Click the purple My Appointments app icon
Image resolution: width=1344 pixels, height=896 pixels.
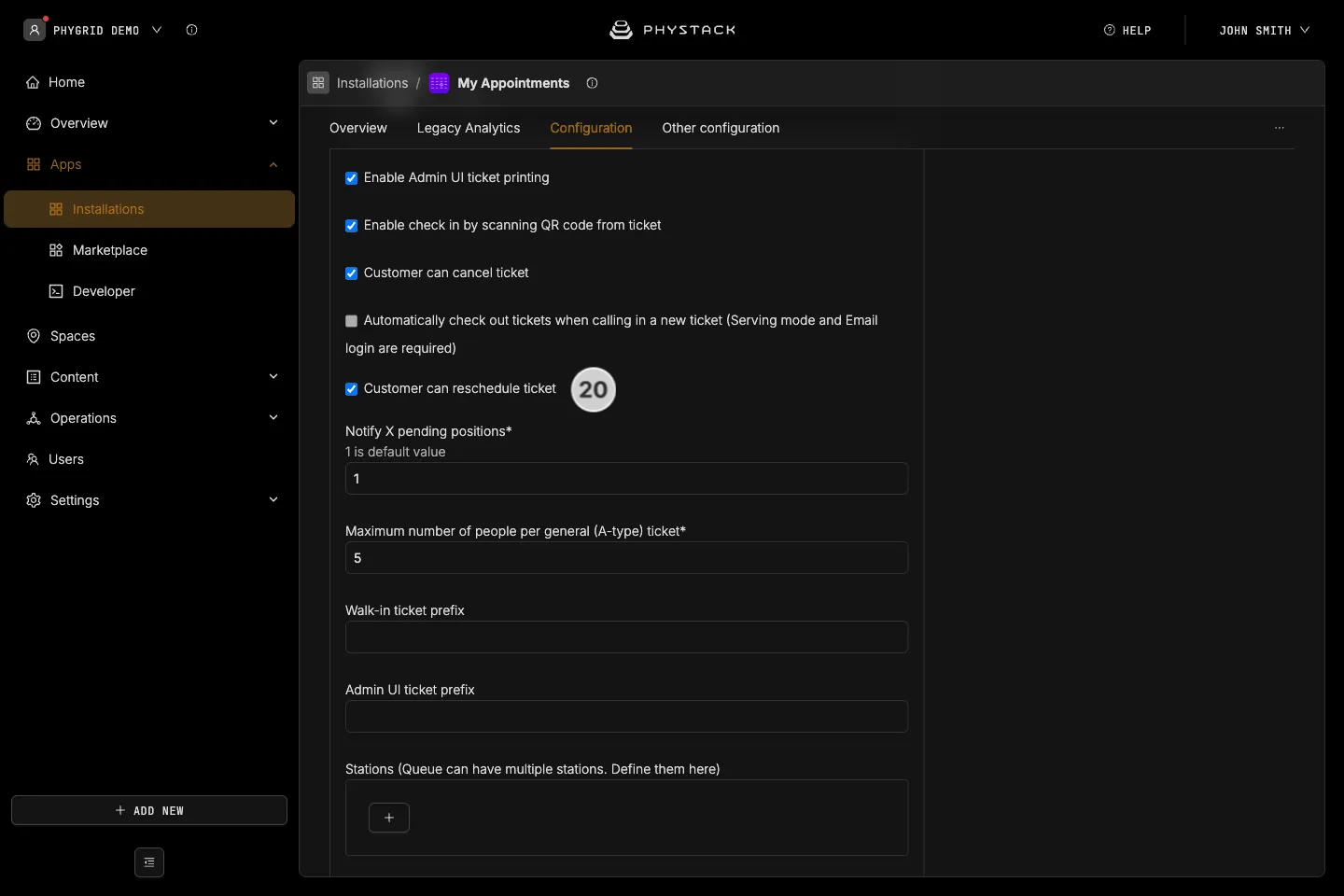pyautogui.click(x=439, y=83)
